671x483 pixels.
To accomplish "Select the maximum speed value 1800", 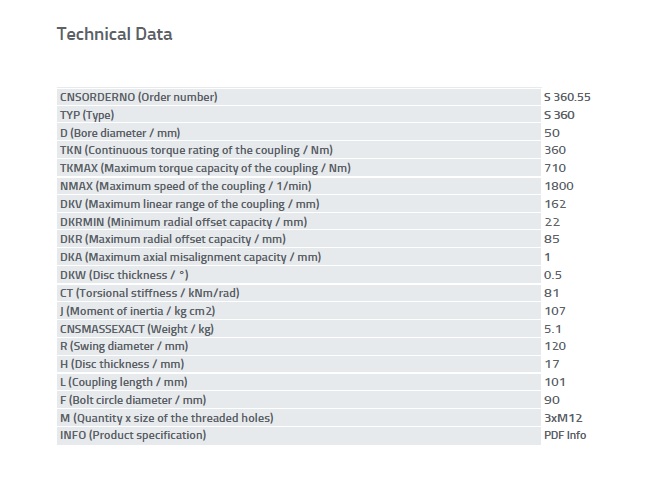I will (559, 186).
